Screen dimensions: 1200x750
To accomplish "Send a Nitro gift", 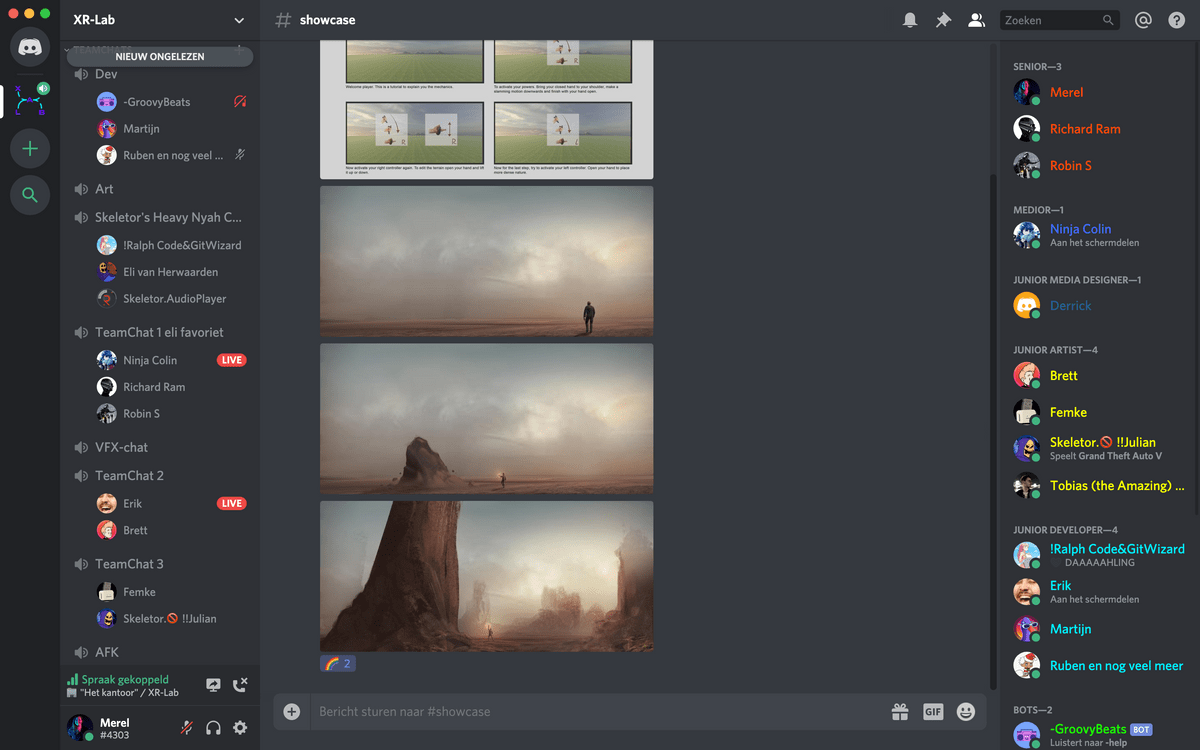I will pos(900,712).
